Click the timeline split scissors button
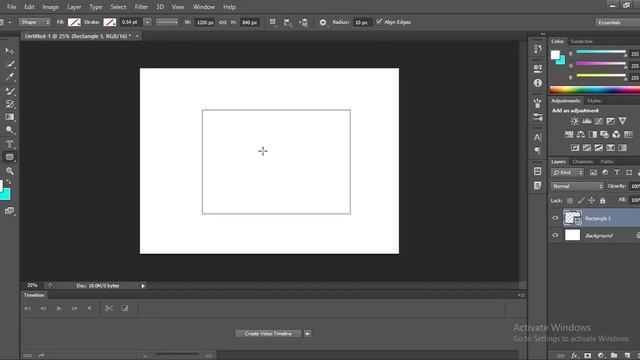The width and height of the screenshot is (640, 360). coord(109,309)
